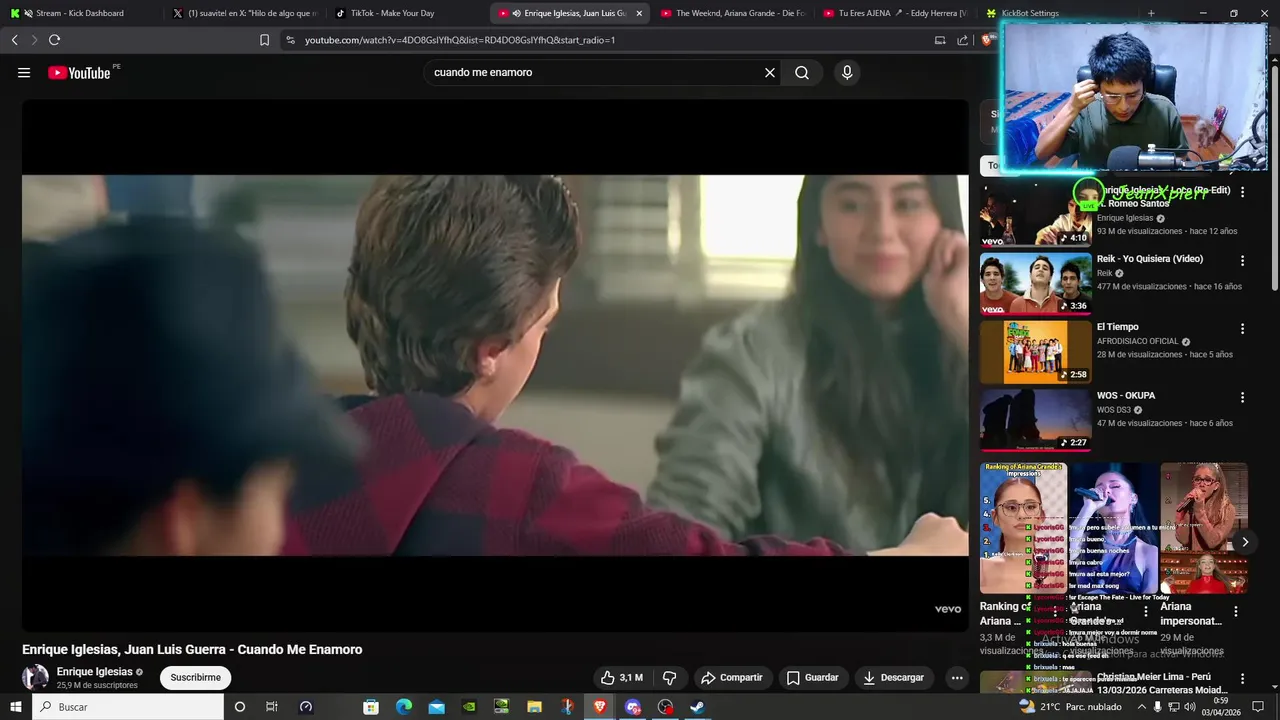This screenshot has height=720, width=1280.
Task: Click the share icon in address bar
Action: [962, 40]
